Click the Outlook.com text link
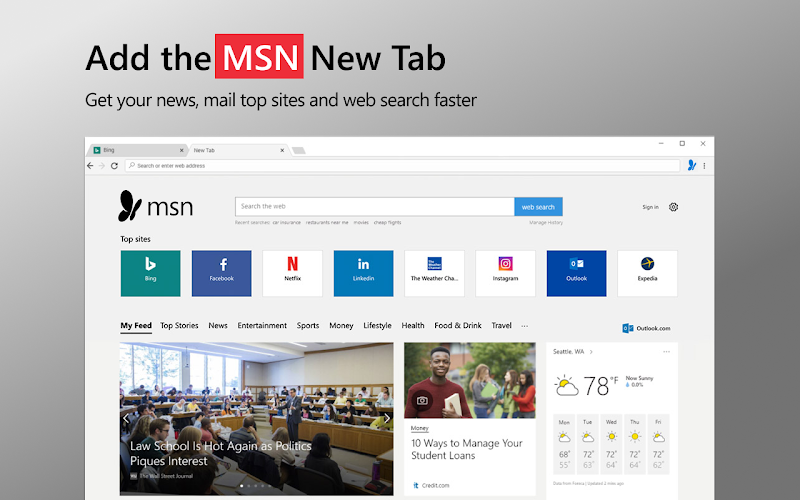 pos(654,329)
